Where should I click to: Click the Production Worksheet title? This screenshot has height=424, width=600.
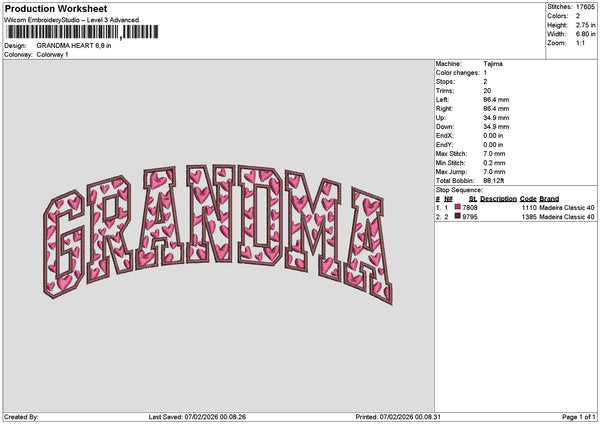click(56, 8)
